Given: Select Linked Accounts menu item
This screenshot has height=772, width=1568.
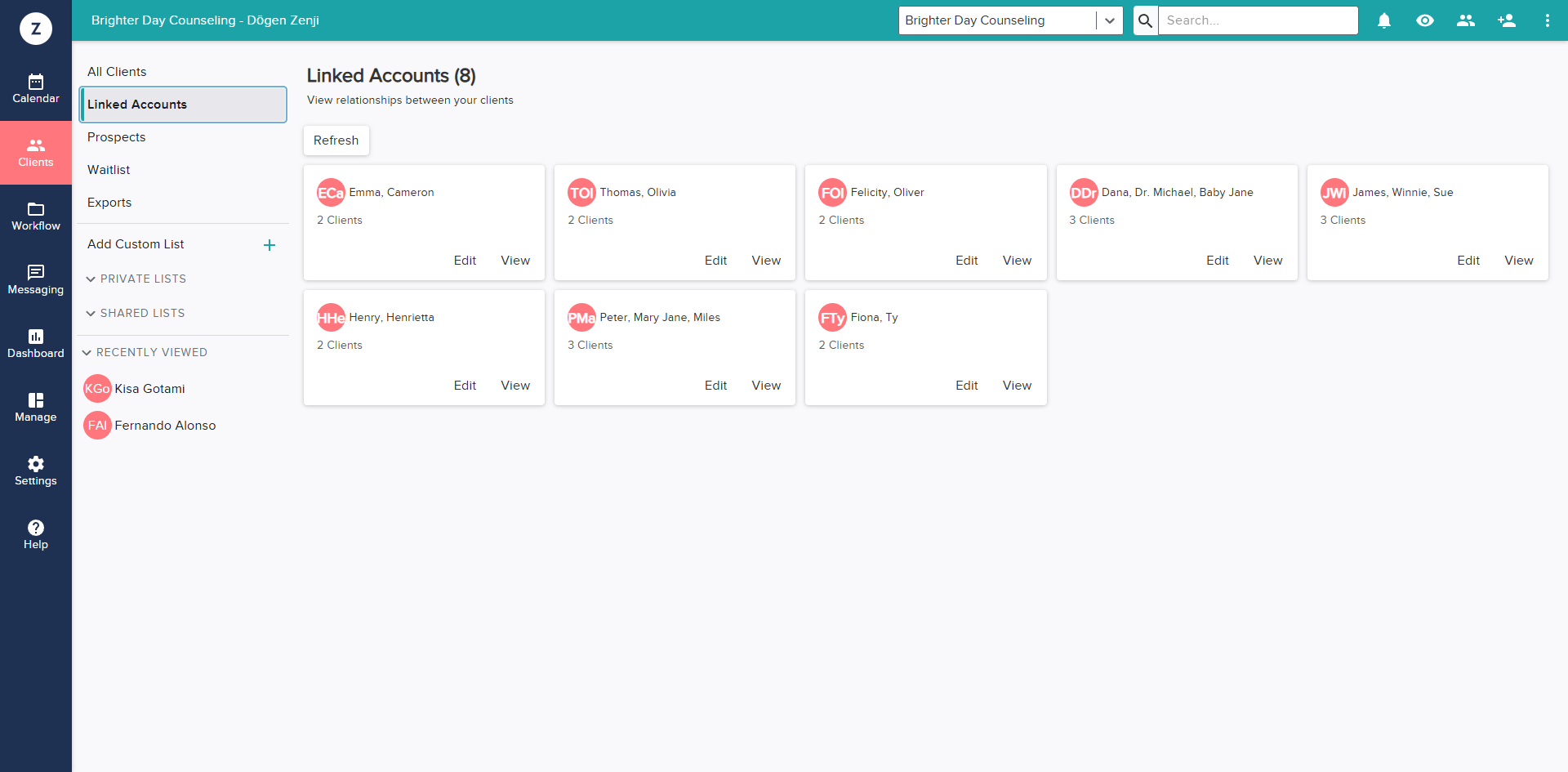Looking at the screenshot, I should 183,105.
